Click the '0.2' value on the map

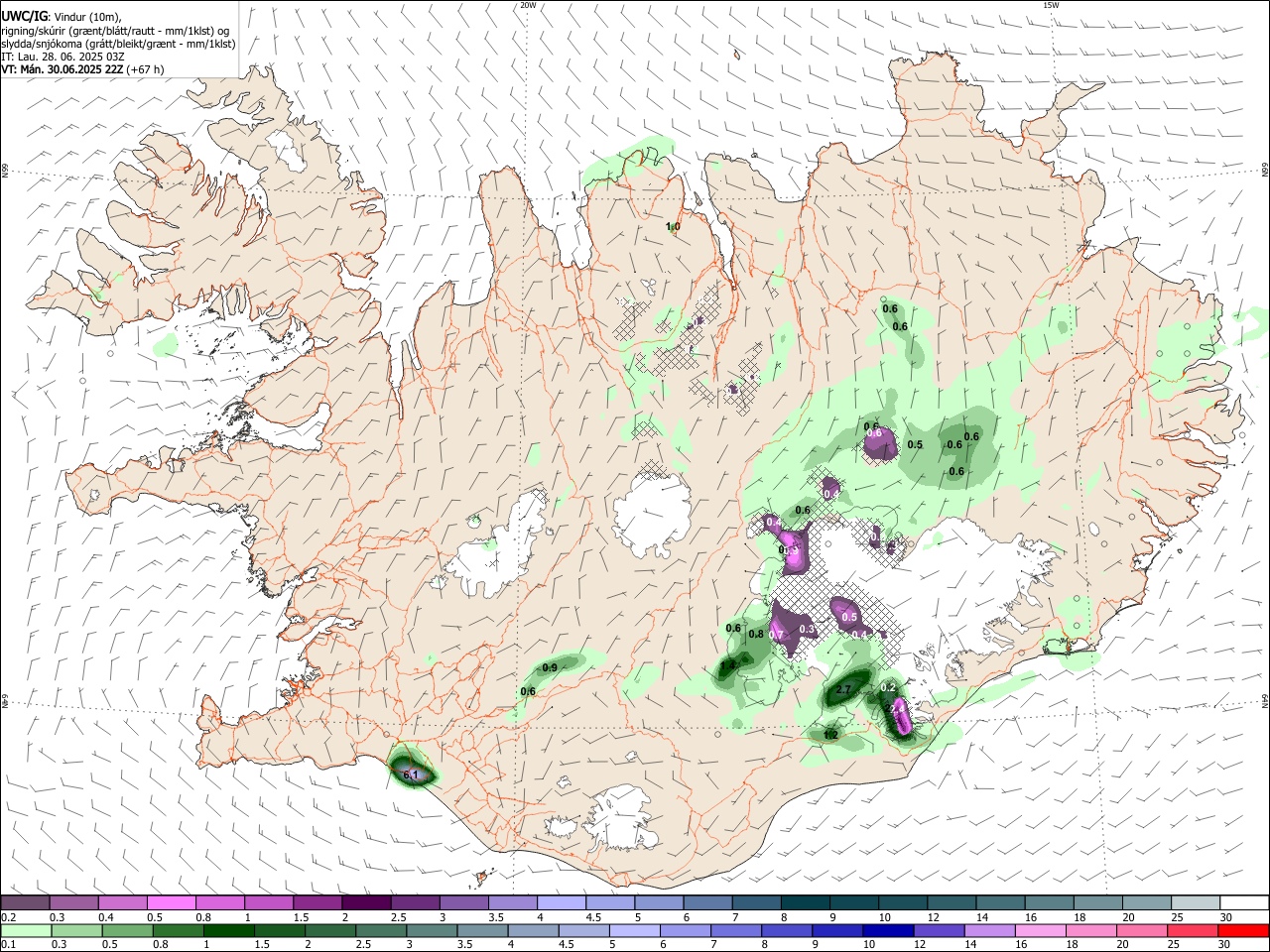[x=888, y=687]
